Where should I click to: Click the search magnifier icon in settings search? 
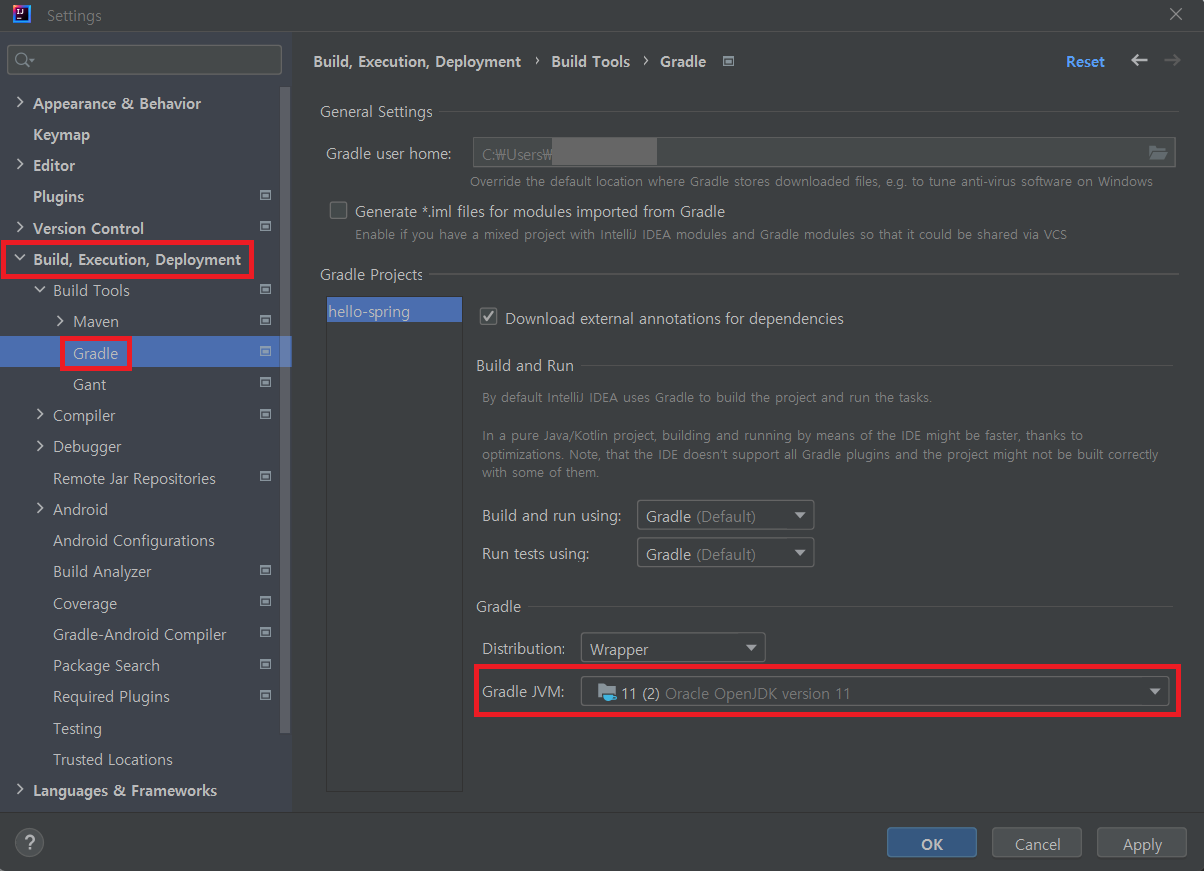point(24,60)
